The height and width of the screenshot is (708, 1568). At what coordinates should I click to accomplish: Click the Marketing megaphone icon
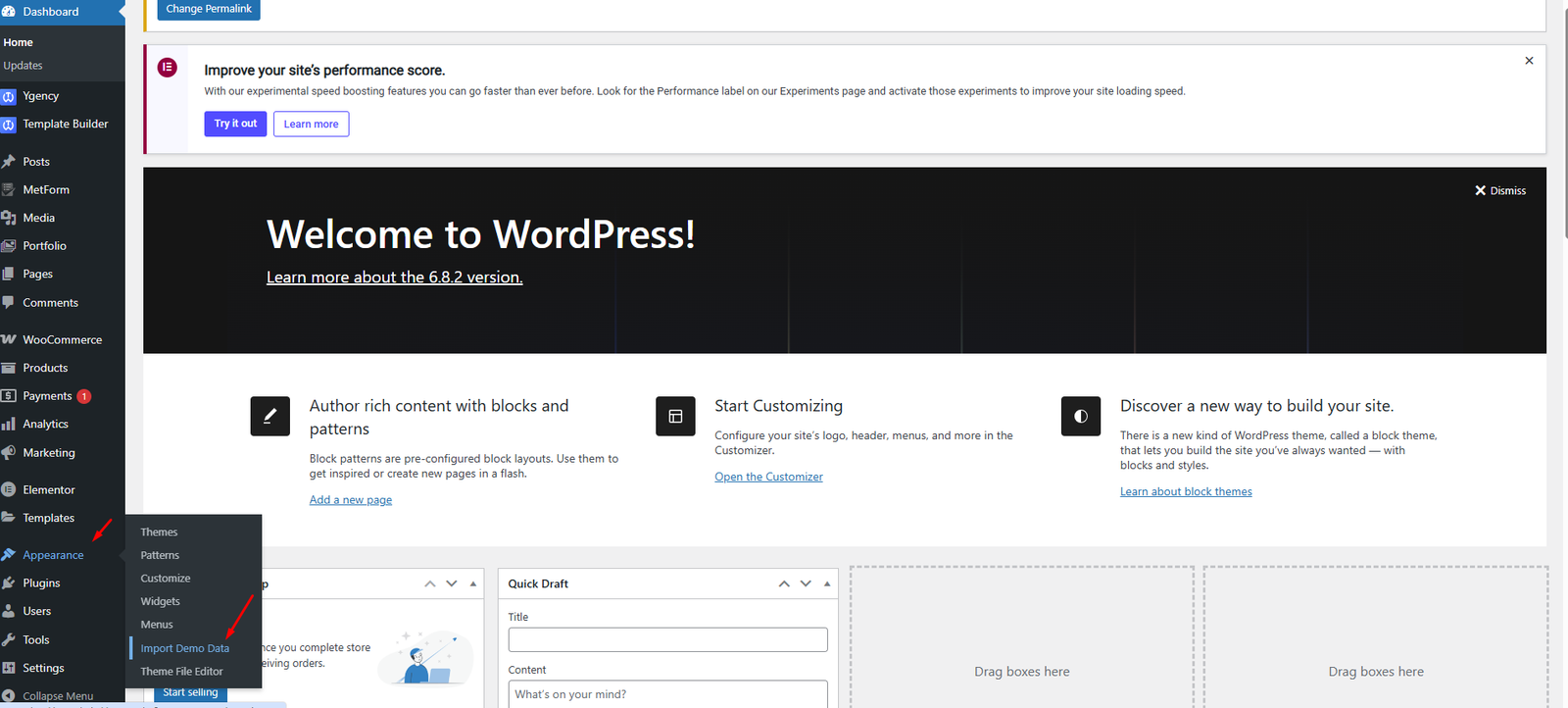[x=9, y=453]
